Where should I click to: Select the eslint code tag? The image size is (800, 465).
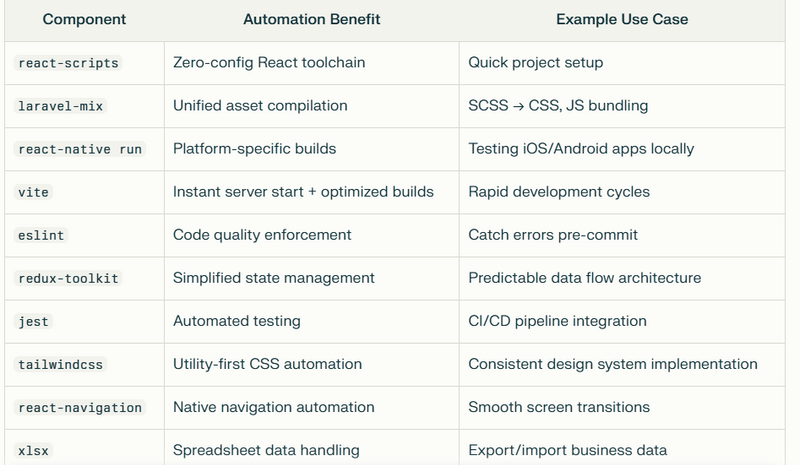pos(41,235)
